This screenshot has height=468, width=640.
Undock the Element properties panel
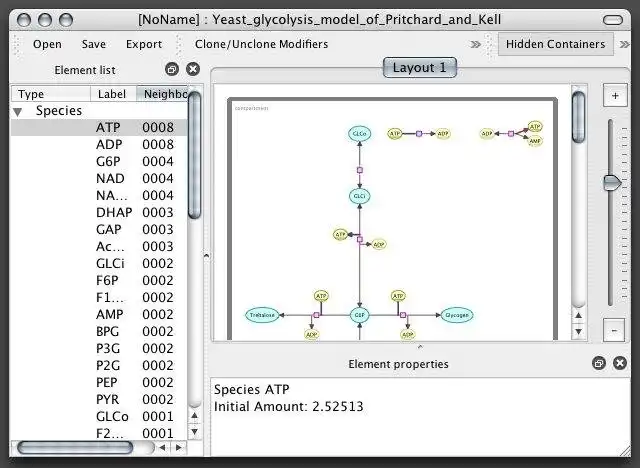click(599, 363)
